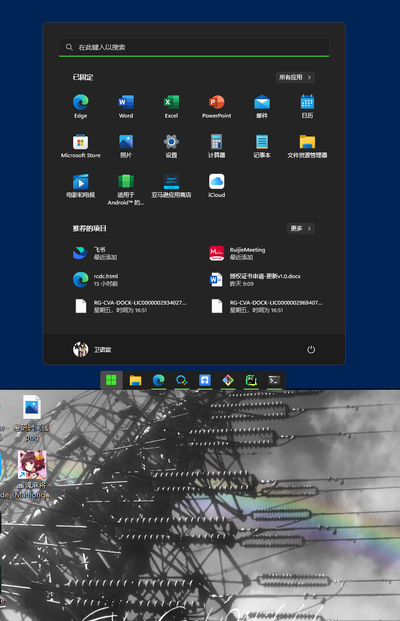
Task: Select the Mahjong game shortcut on desktop
Action: (x=32, y=474)
